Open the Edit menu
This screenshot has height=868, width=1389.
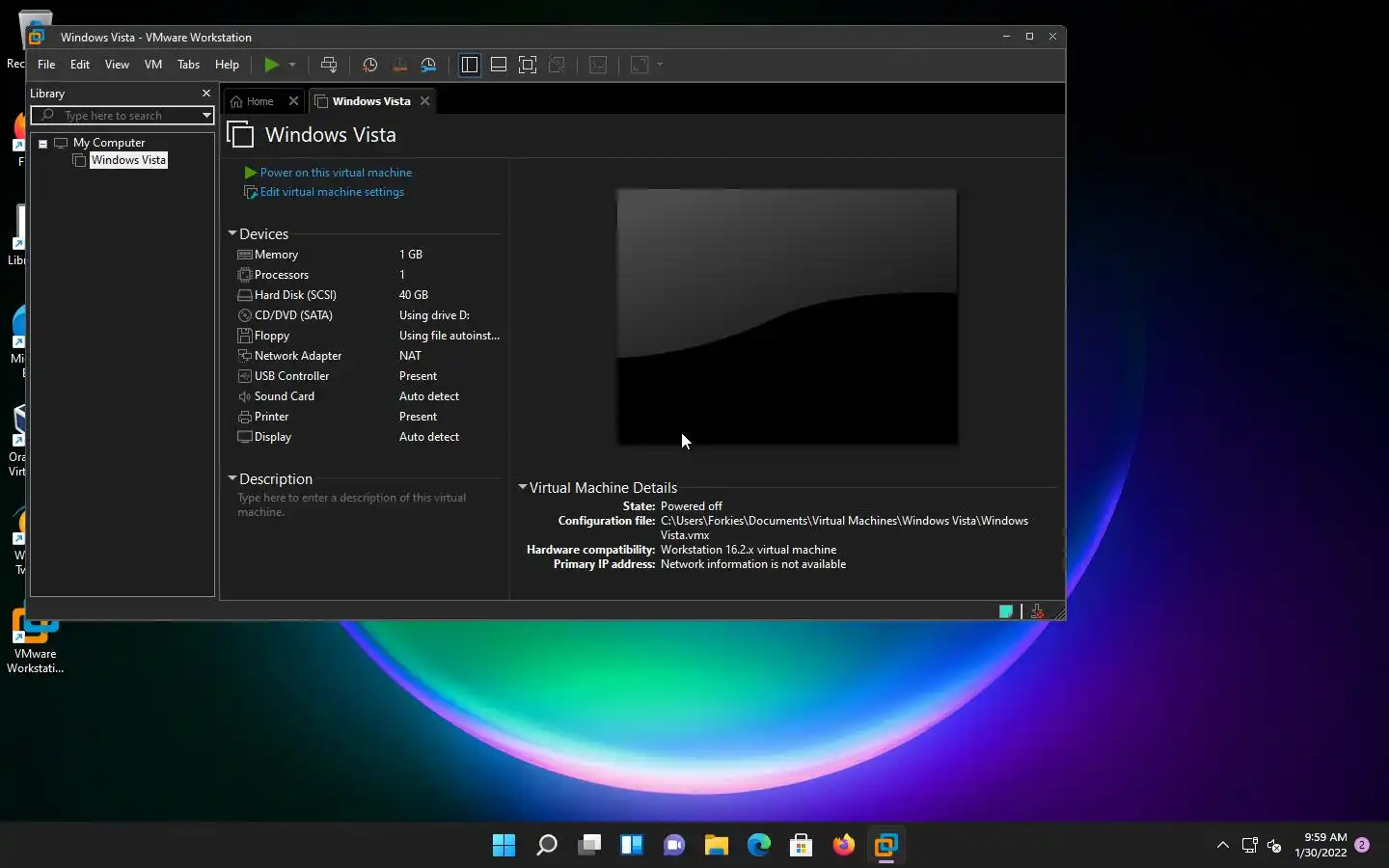80,65
